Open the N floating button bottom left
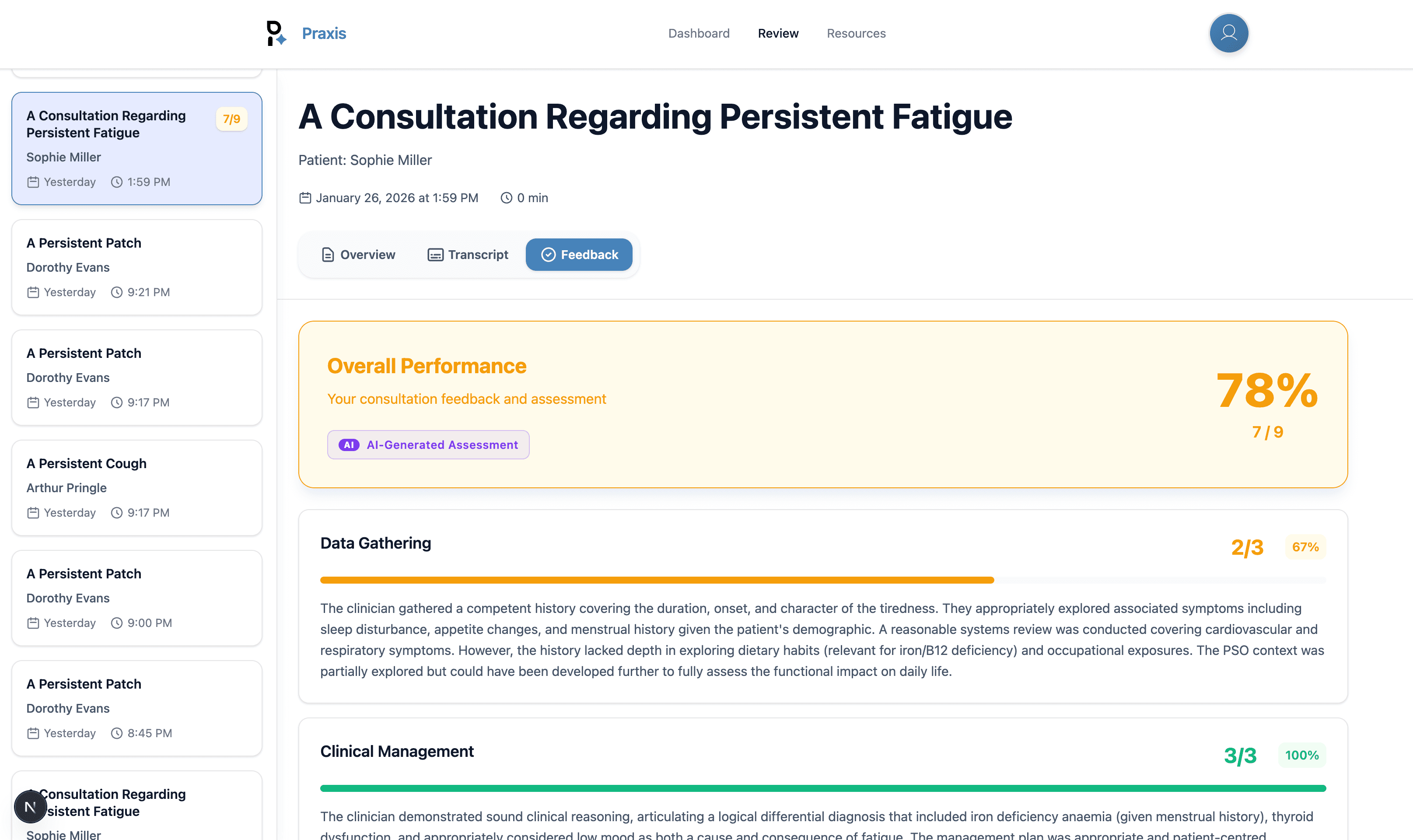1413x840 pixels. point(30,807)
